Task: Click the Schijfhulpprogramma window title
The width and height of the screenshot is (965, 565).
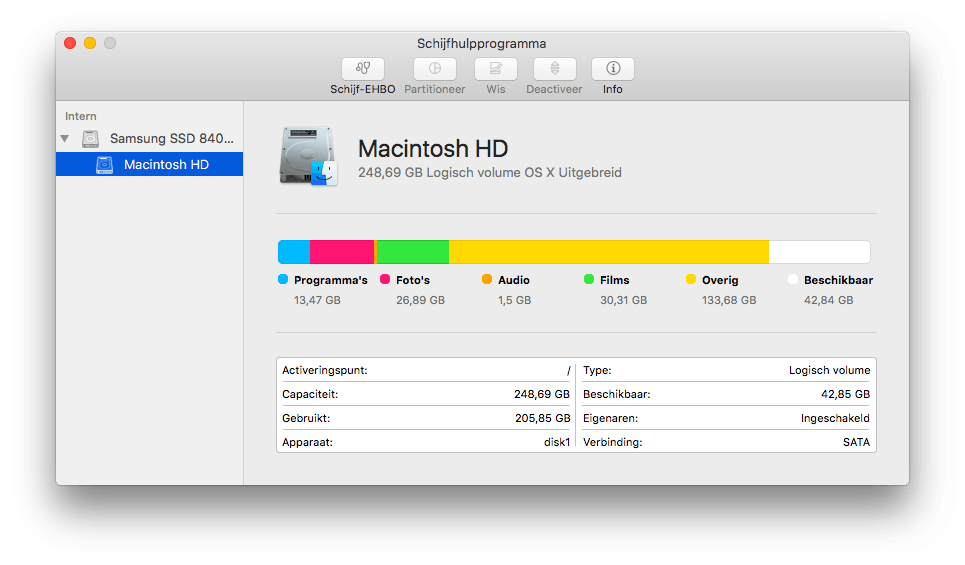Action: (x=481, y=44)
